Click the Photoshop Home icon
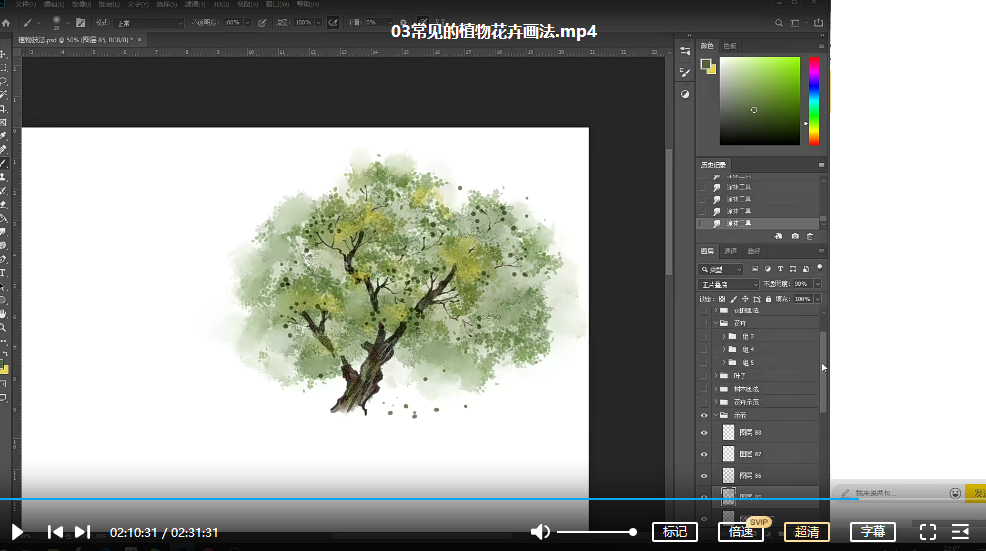Screen dimensions: 986x551 pyautogui.click(x=7, y=22)
